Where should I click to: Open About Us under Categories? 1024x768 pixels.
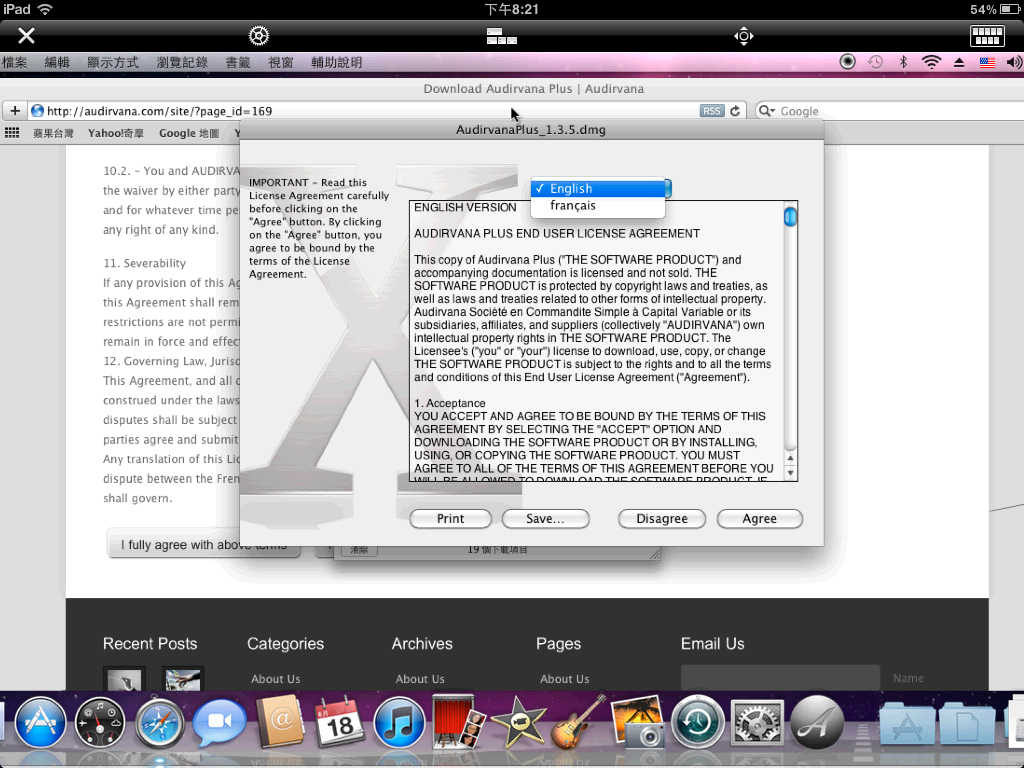point(276,679)
